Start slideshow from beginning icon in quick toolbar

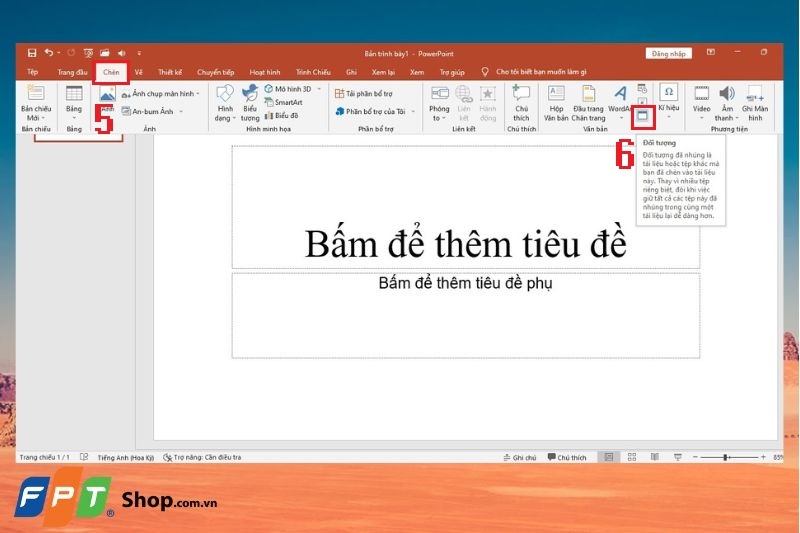click(88, 53)
